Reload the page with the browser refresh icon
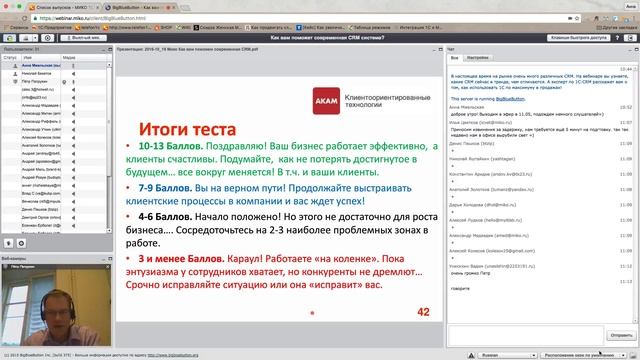Image resolution: width=640 pixels, height=360 pixels. [x=24, y=18]
